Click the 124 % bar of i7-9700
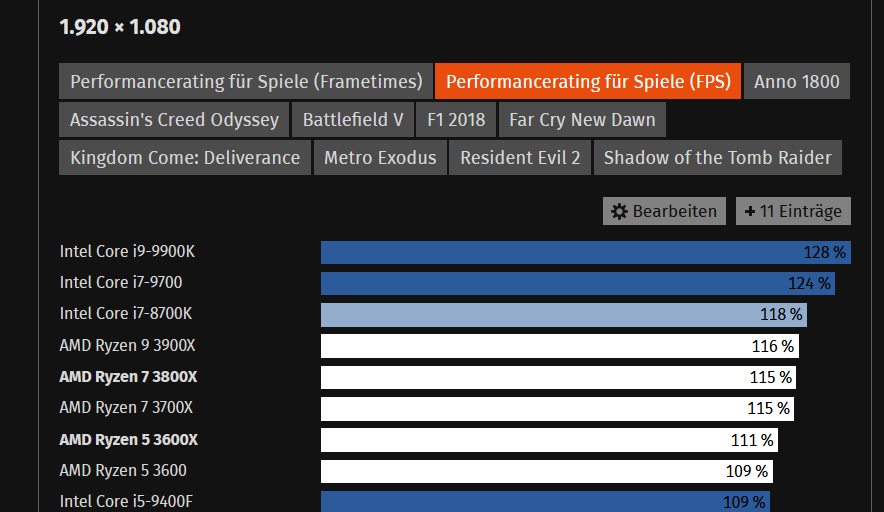884x512 pixels. click(x=578, y=284)
